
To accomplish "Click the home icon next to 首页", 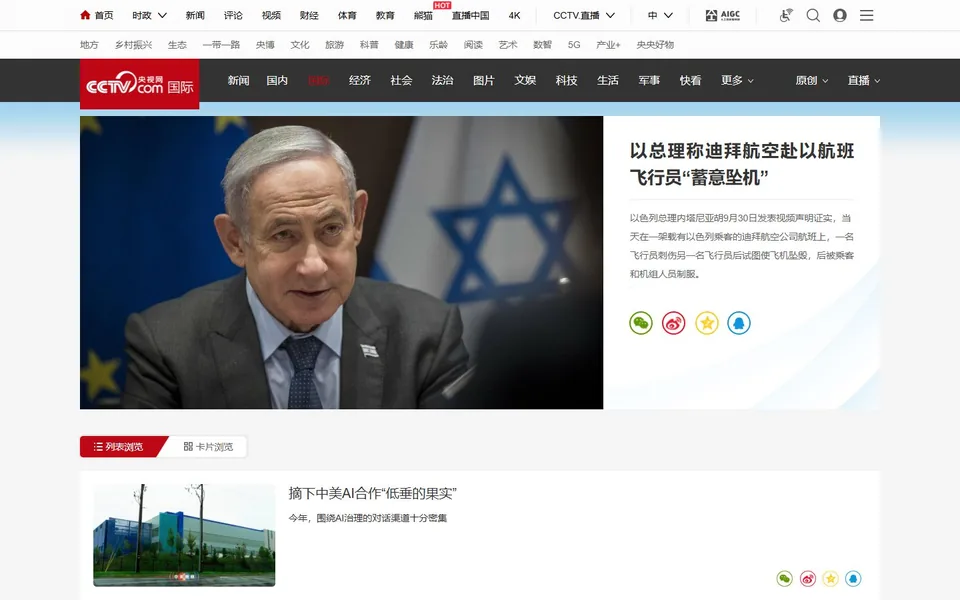I will click(85, 15).
